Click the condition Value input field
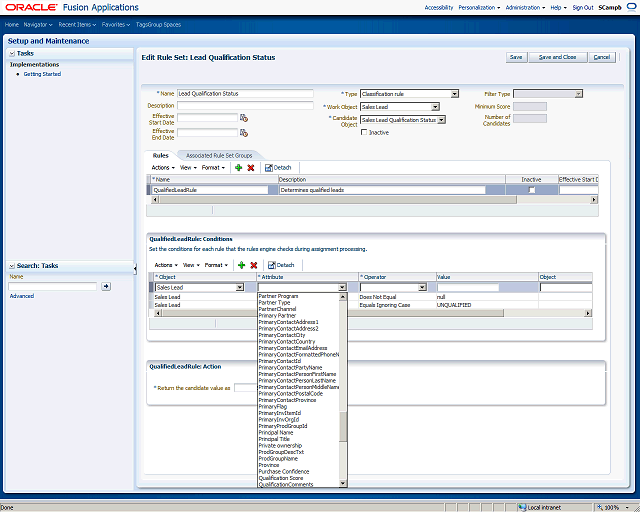Screen dimensions: 640x512 [468, 287]
